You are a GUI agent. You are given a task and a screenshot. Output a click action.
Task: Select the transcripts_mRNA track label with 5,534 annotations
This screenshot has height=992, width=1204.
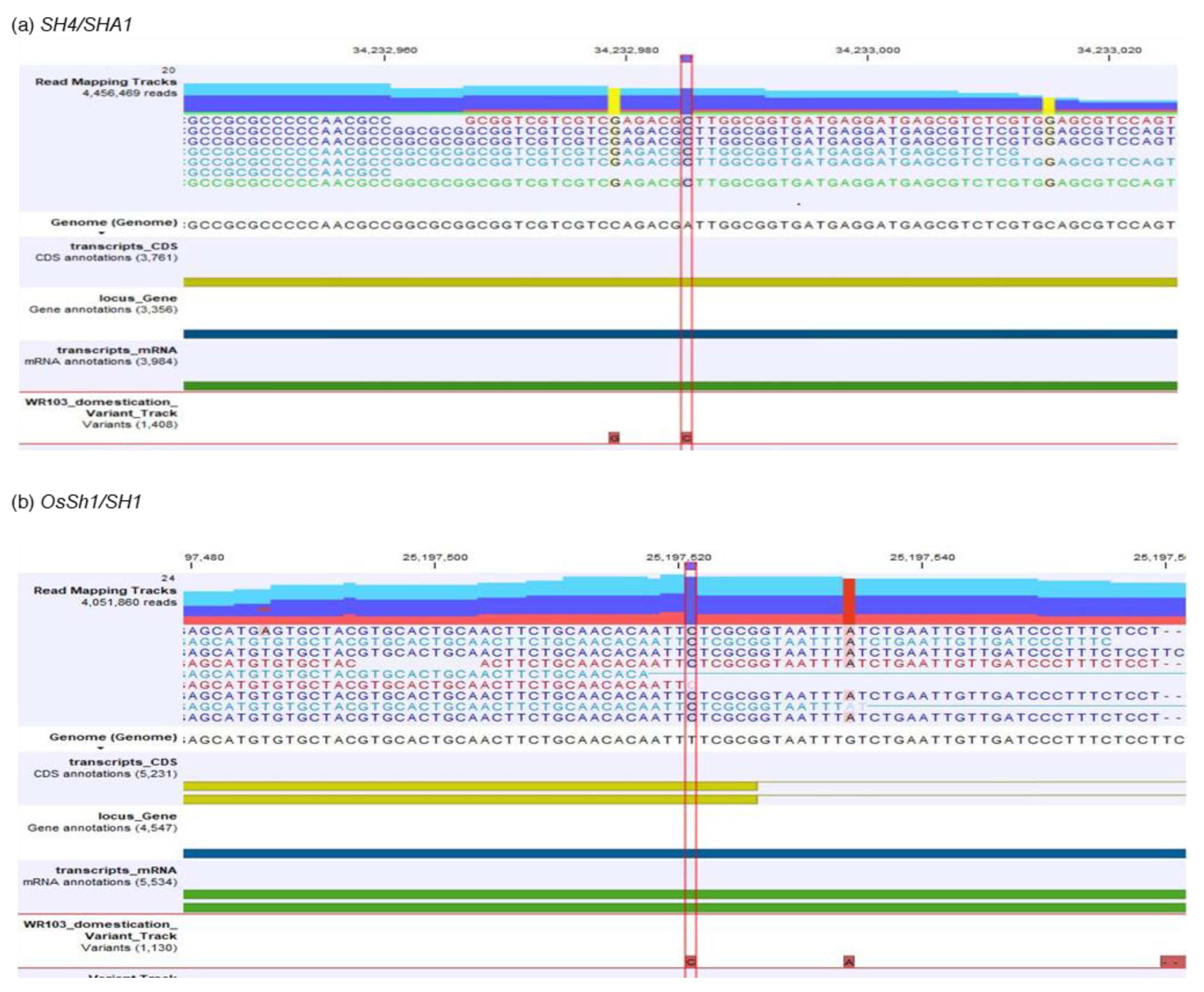click(116, 870)
